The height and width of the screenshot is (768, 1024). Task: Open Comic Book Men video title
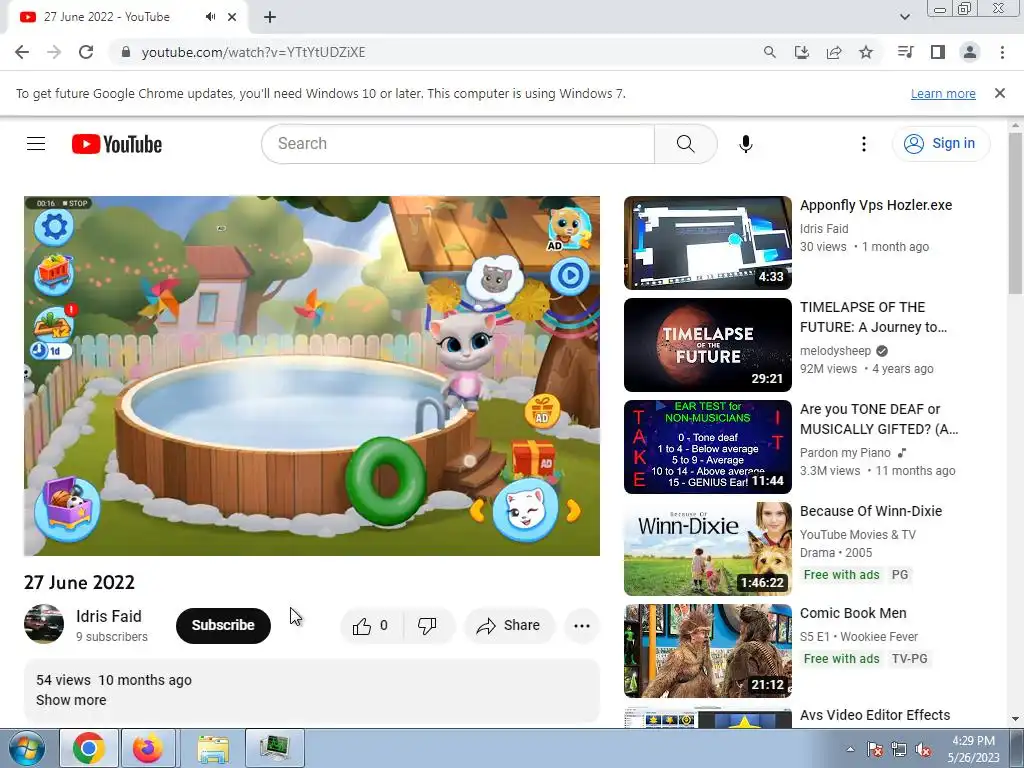pyautogui.click(x=853, y=613)
